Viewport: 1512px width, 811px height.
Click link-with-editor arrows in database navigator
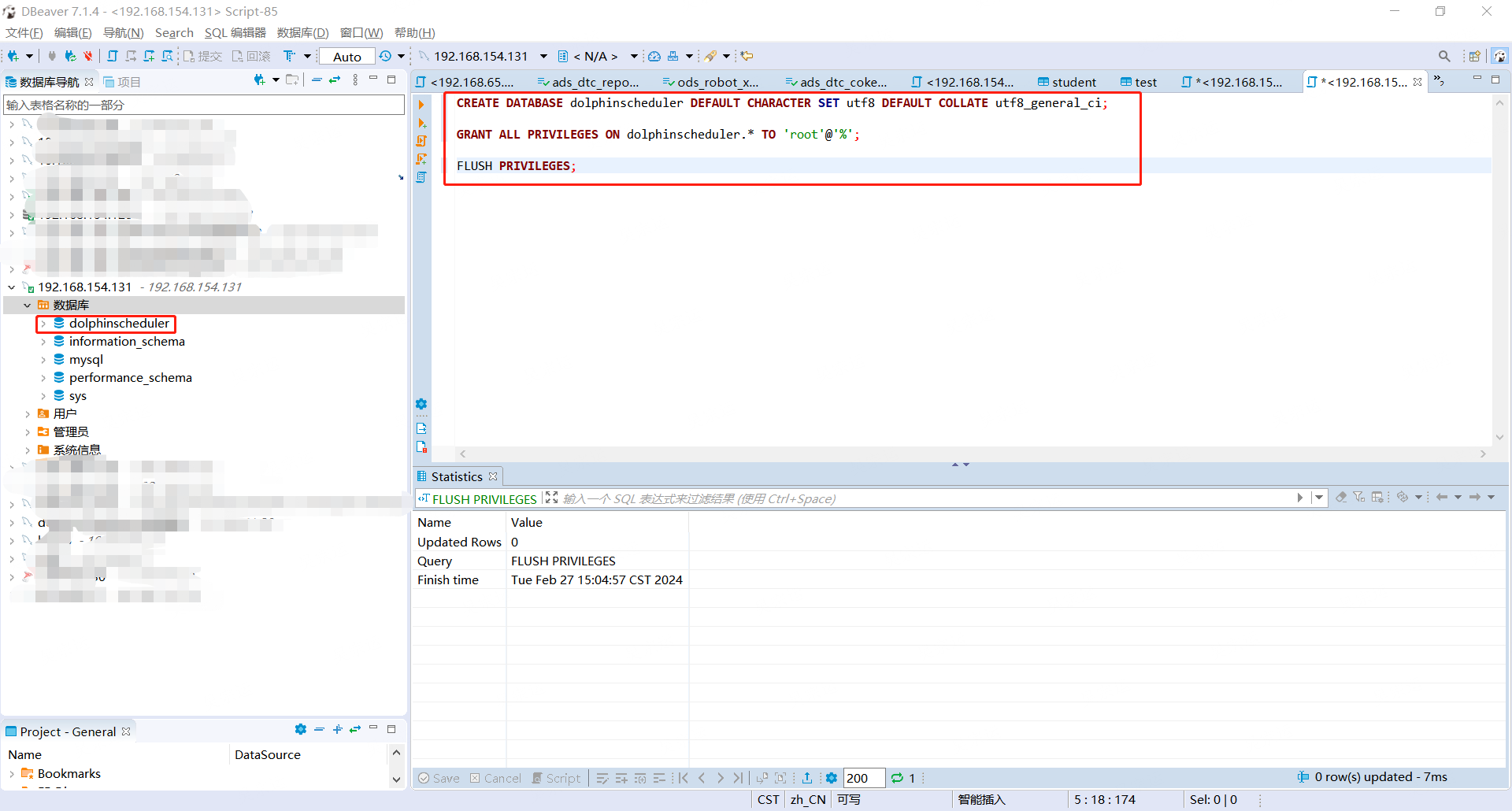click(x=335, y=80)
